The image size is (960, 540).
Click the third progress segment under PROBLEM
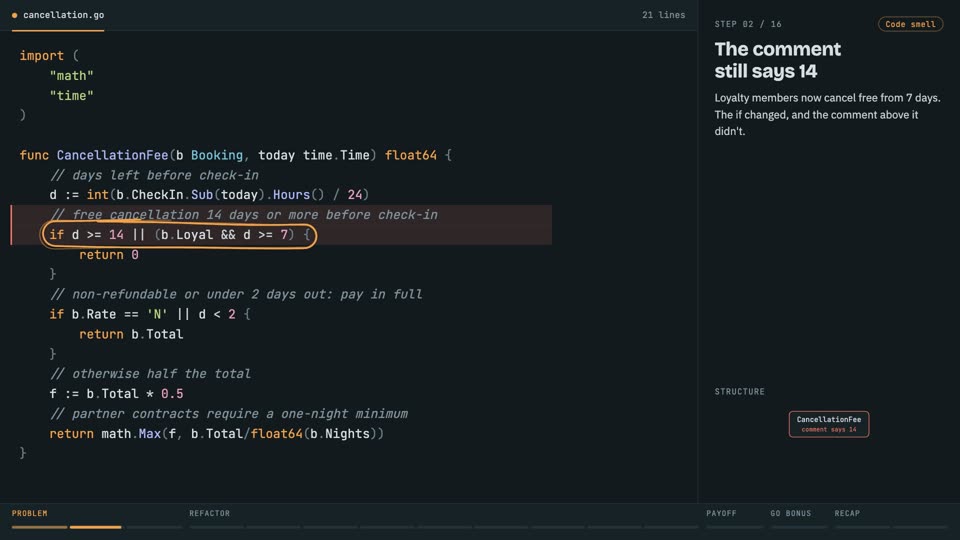point(154,527)
